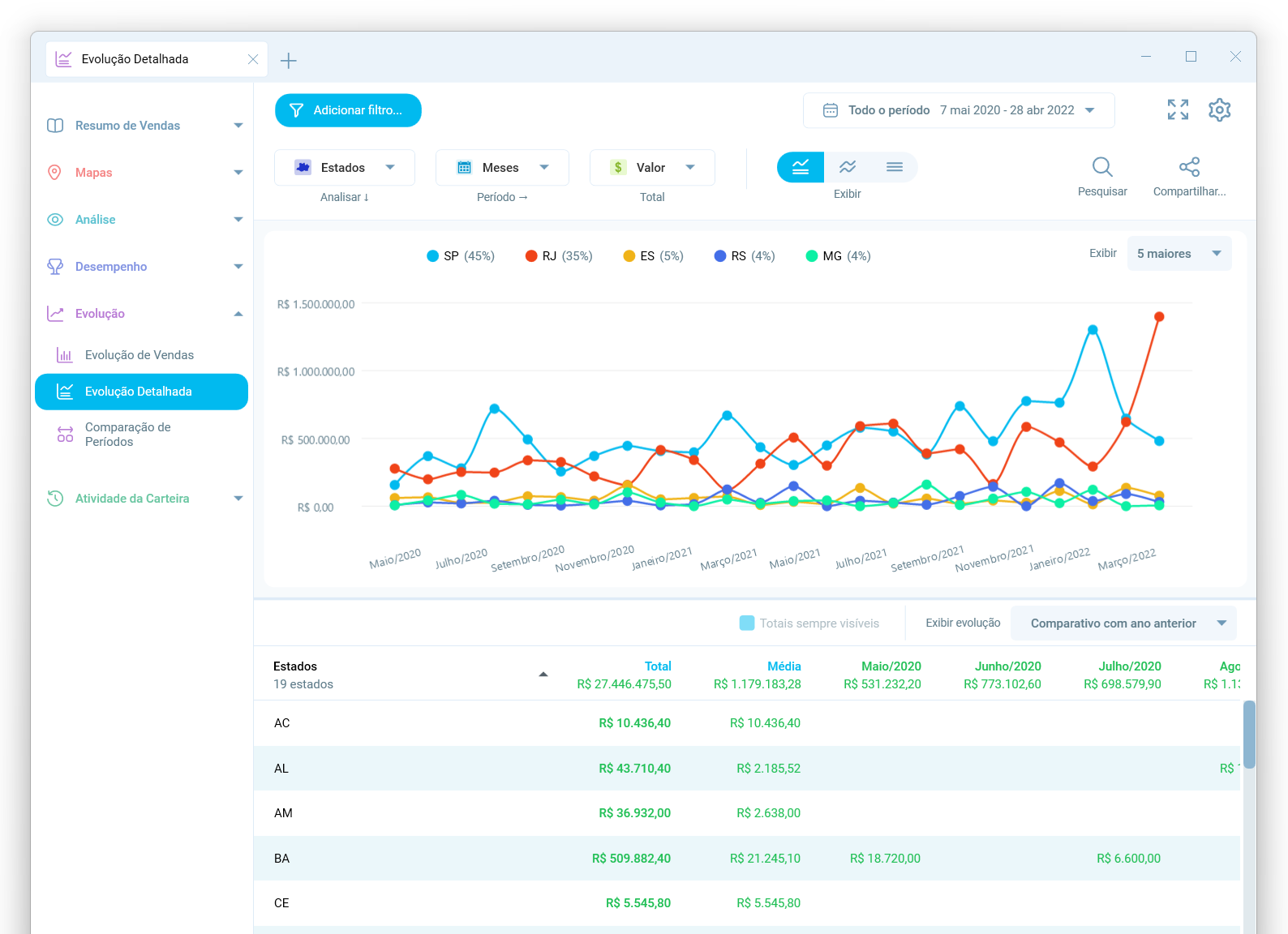Click the SP peak point near Janeiro/2022
Image resolution: width=1288 pixels, height=934 pixels.
[1093, 330]
